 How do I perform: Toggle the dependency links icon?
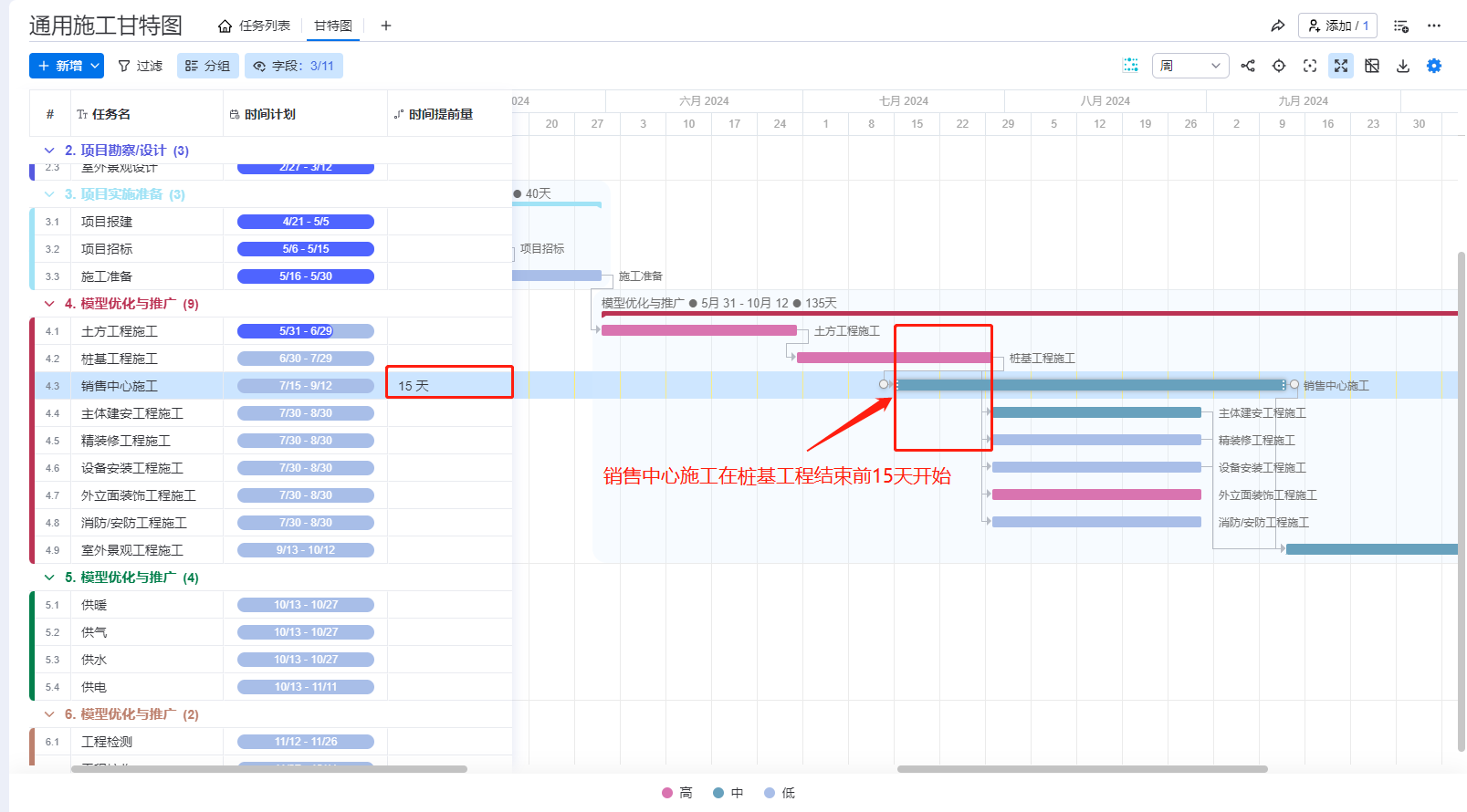coord(1248,66)
